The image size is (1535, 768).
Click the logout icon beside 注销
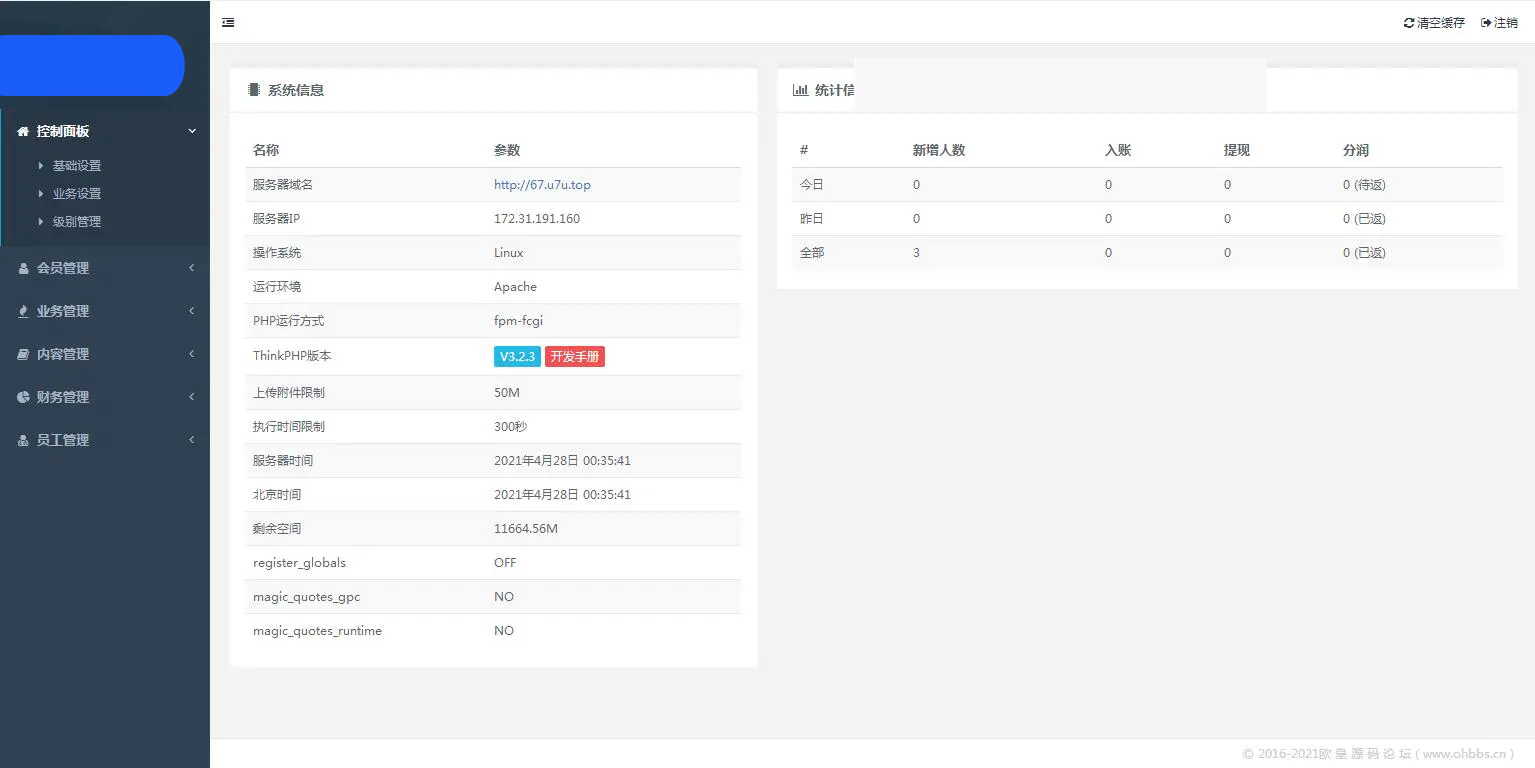[x=1486, y=23]
